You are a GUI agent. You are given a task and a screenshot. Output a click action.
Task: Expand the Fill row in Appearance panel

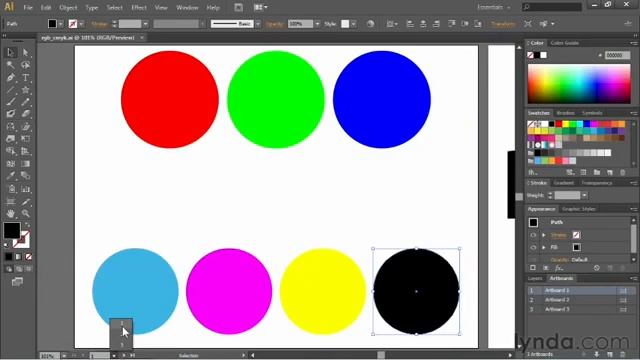[x=544, y=247]
